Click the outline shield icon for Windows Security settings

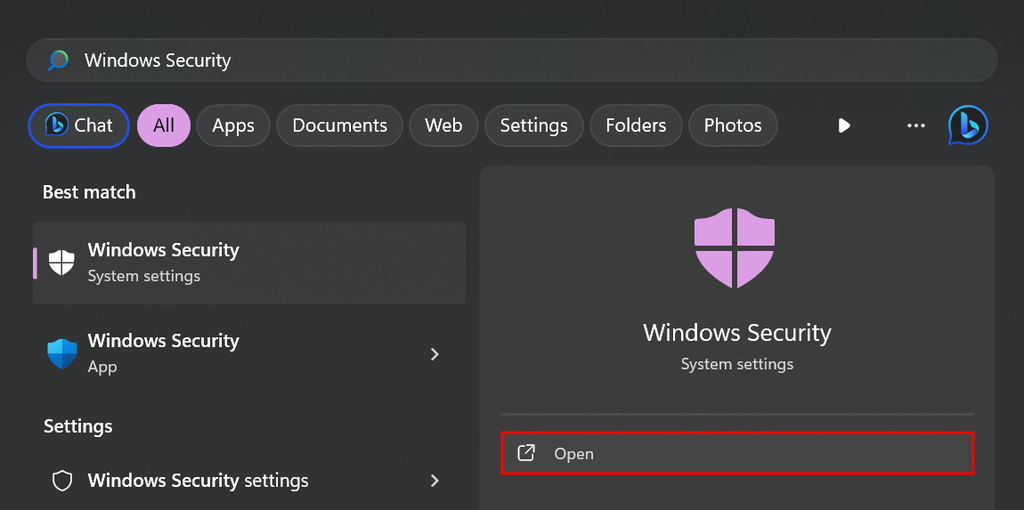pyautogui.click(x=62, y=481)
